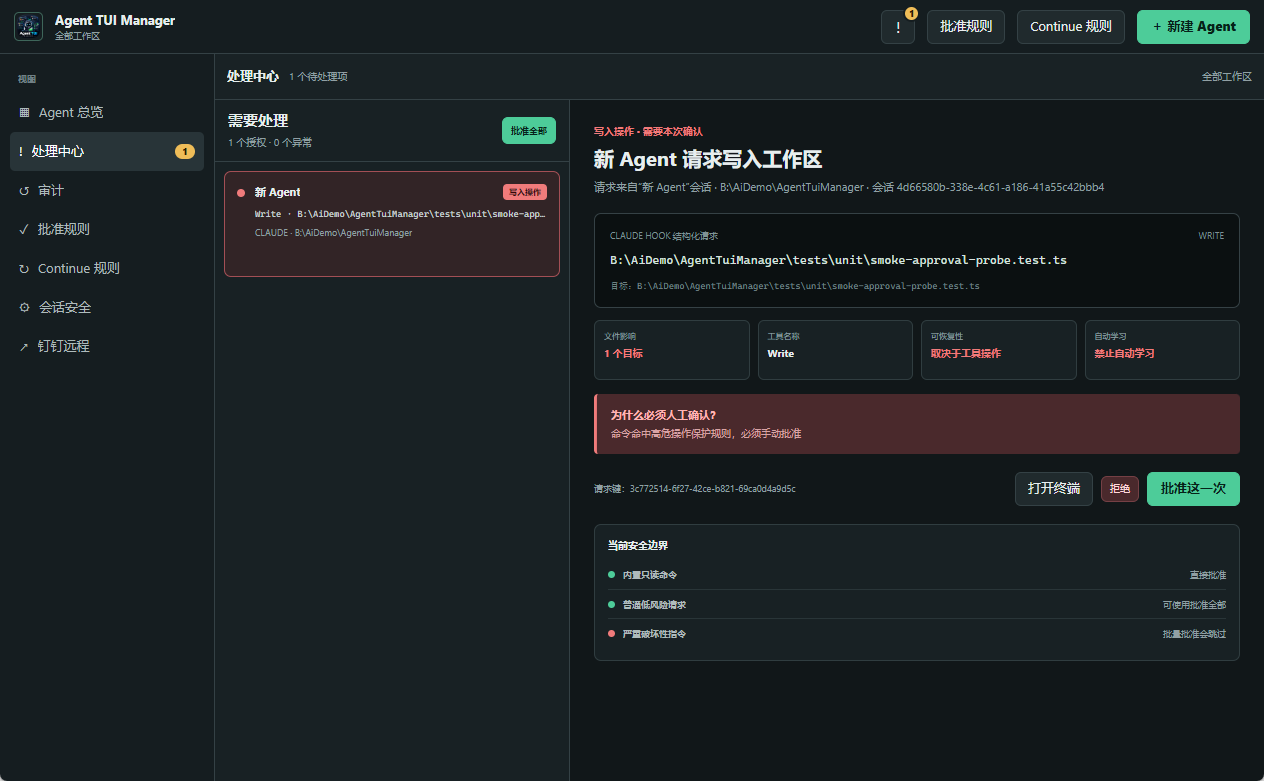This screenshot has width=1264, height=781.
Task: Click the 为什么必须人工确认 warning banner
Action: point(917,424)
